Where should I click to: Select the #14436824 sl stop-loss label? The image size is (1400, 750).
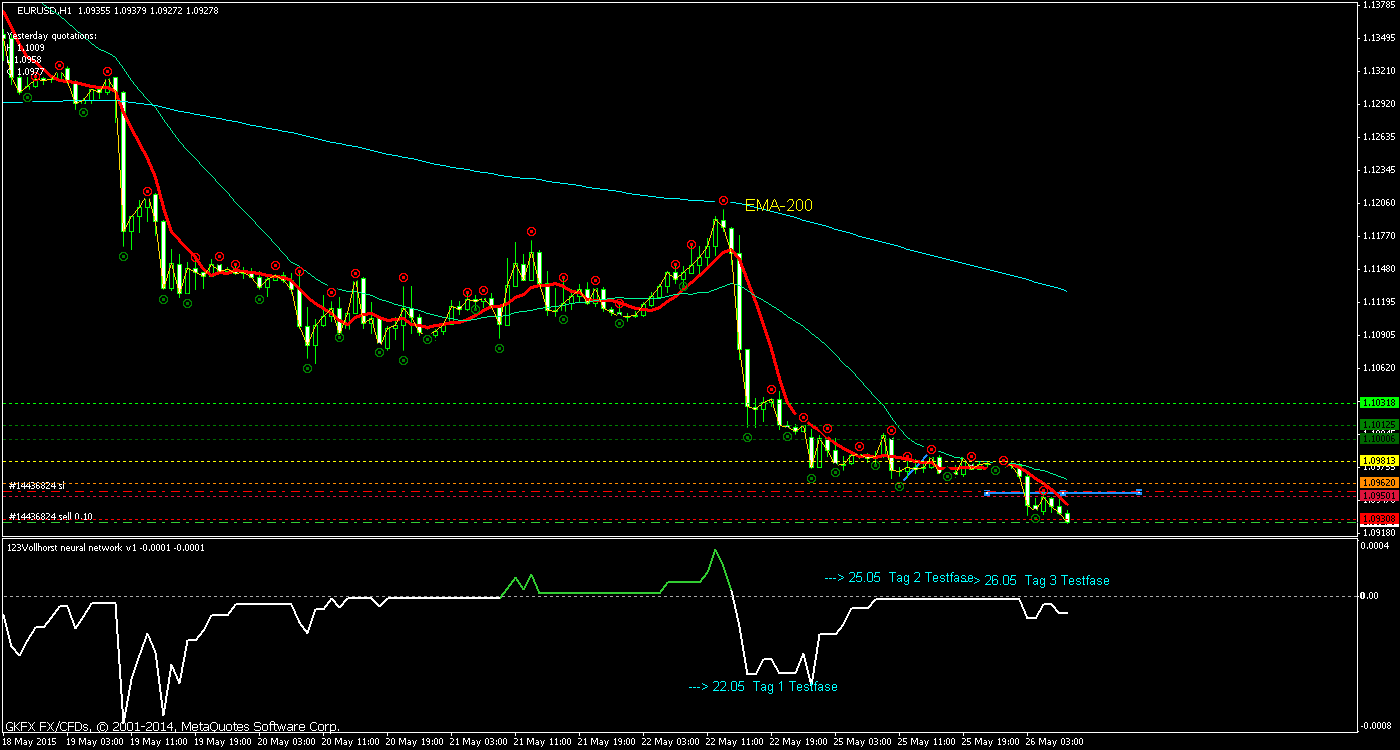(37, 484)
